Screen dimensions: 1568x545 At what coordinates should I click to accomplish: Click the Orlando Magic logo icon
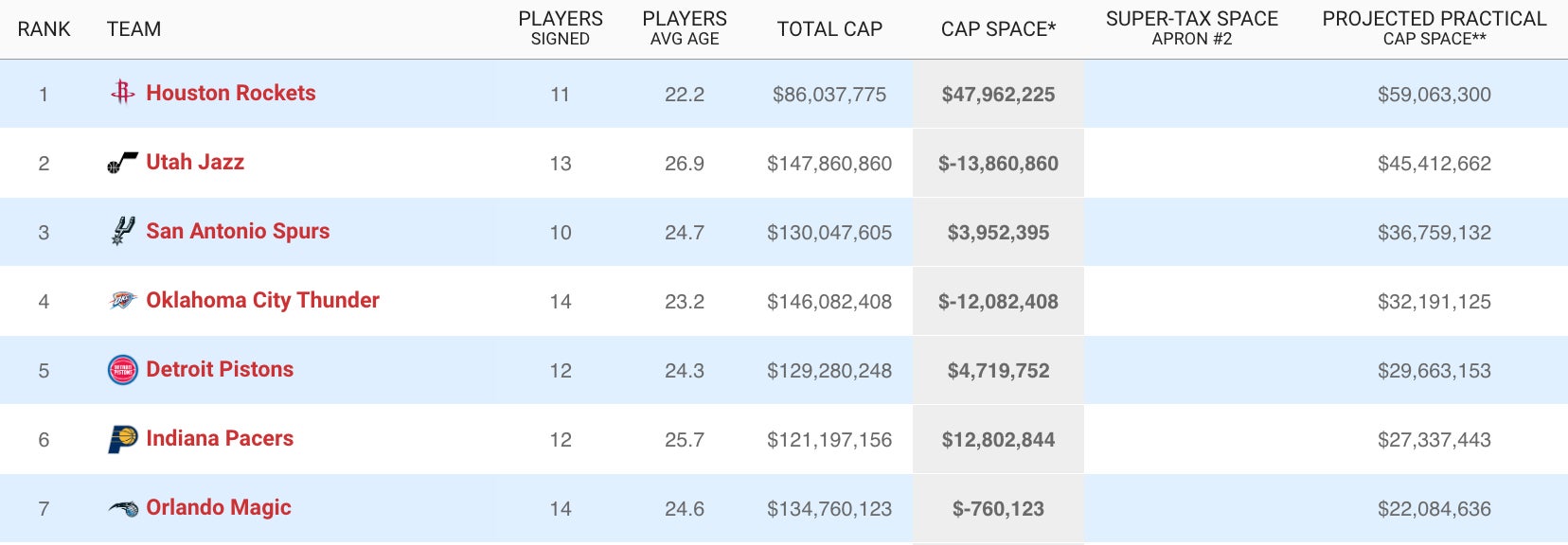pos(122,508)
